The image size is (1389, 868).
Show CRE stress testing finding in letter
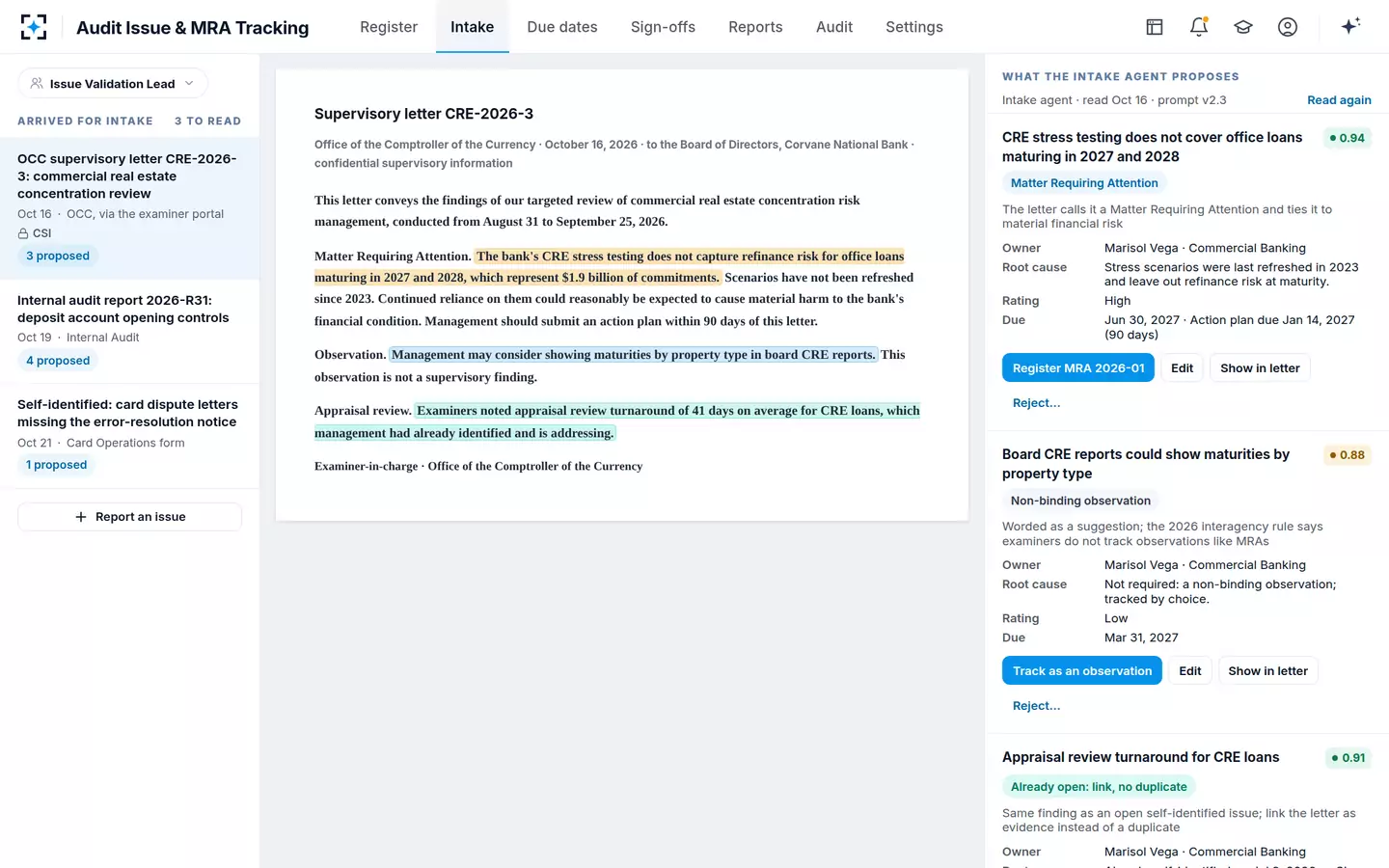tap(1260, 368)
